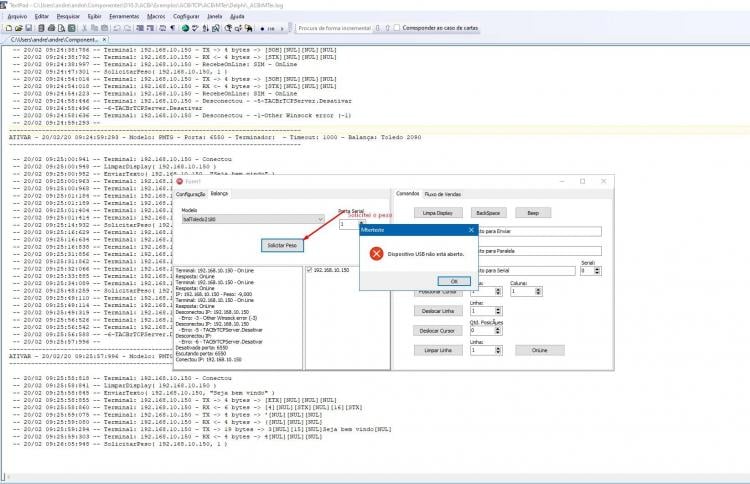
Task: Uncheck terminal 192.168.10.150 in list
Action: tap(309, 270)
